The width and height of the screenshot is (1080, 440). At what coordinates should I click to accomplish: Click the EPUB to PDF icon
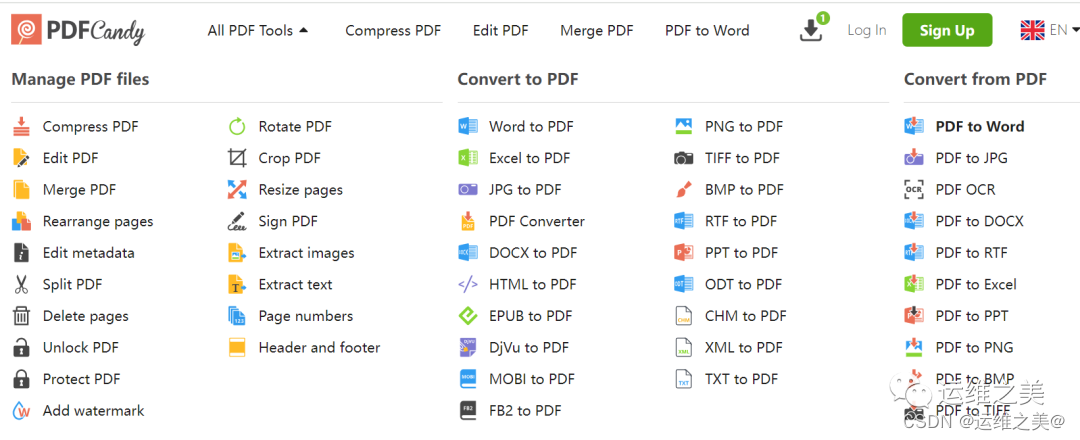click(x=468, y=317)
